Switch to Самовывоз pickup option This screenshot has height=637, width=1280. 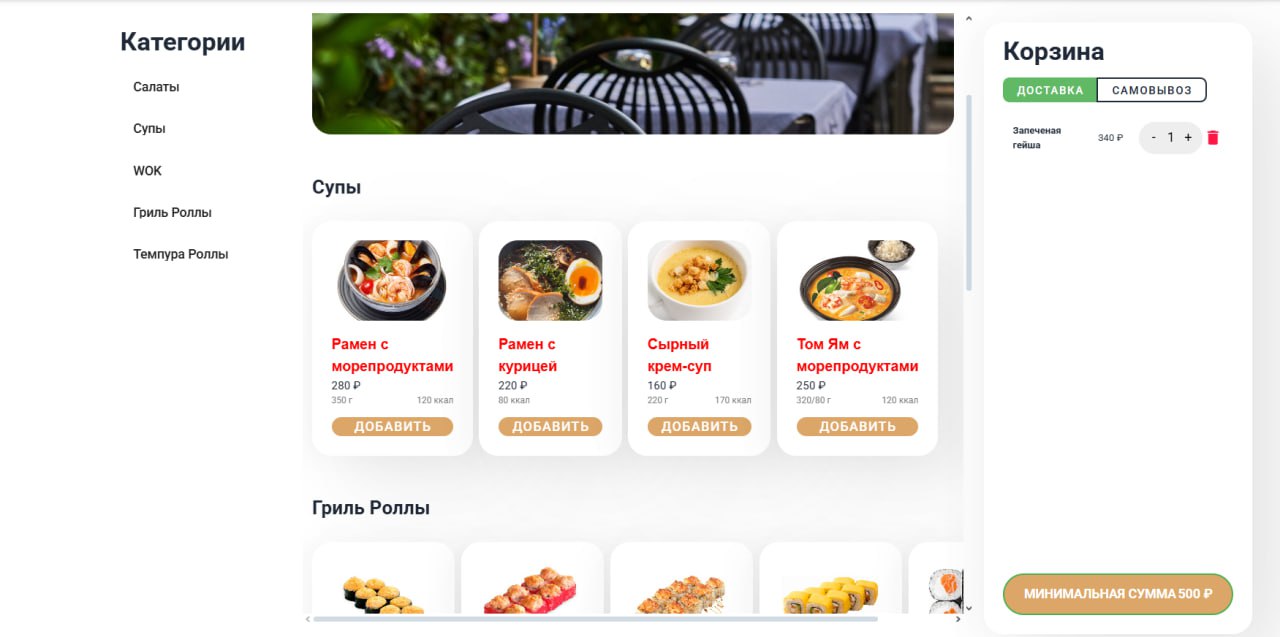coord(1152,90)
